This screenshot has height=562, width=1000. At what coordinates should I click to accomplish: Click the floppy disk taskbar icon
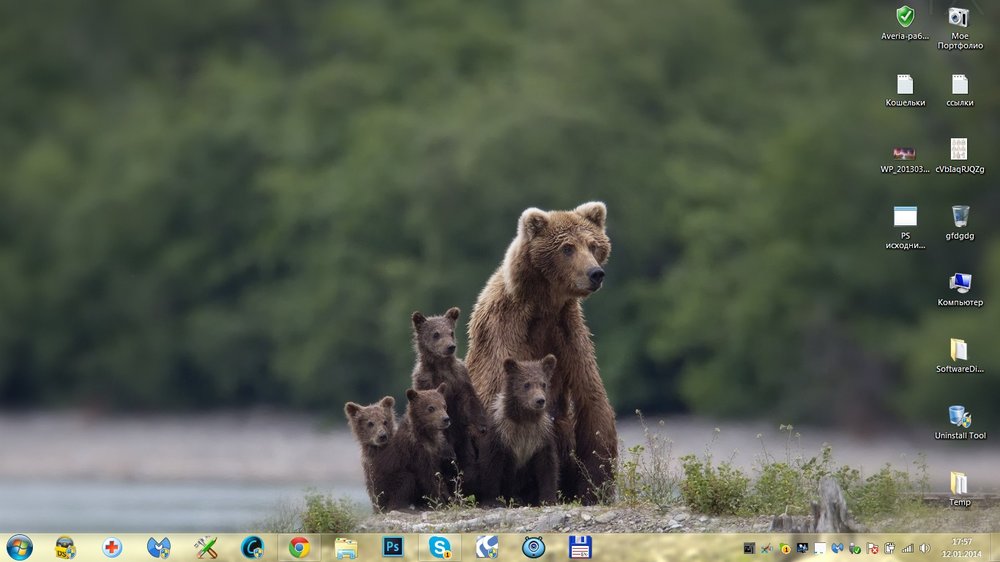(x=580, y=547)
